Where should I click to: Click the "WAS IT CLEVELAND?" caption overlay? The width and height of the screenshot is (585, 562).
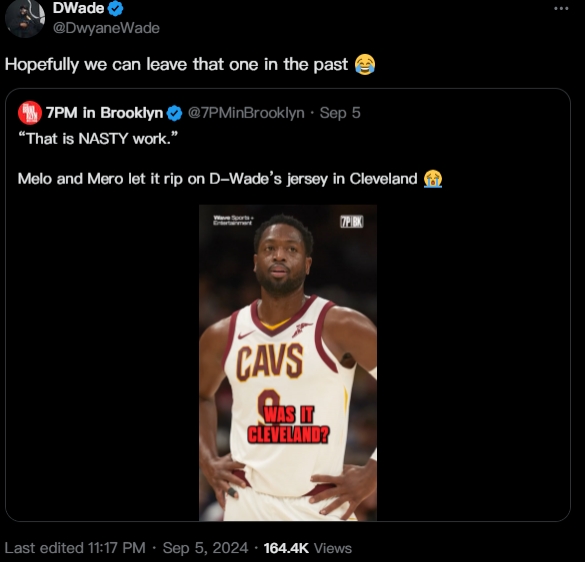[x=288, y=425]
